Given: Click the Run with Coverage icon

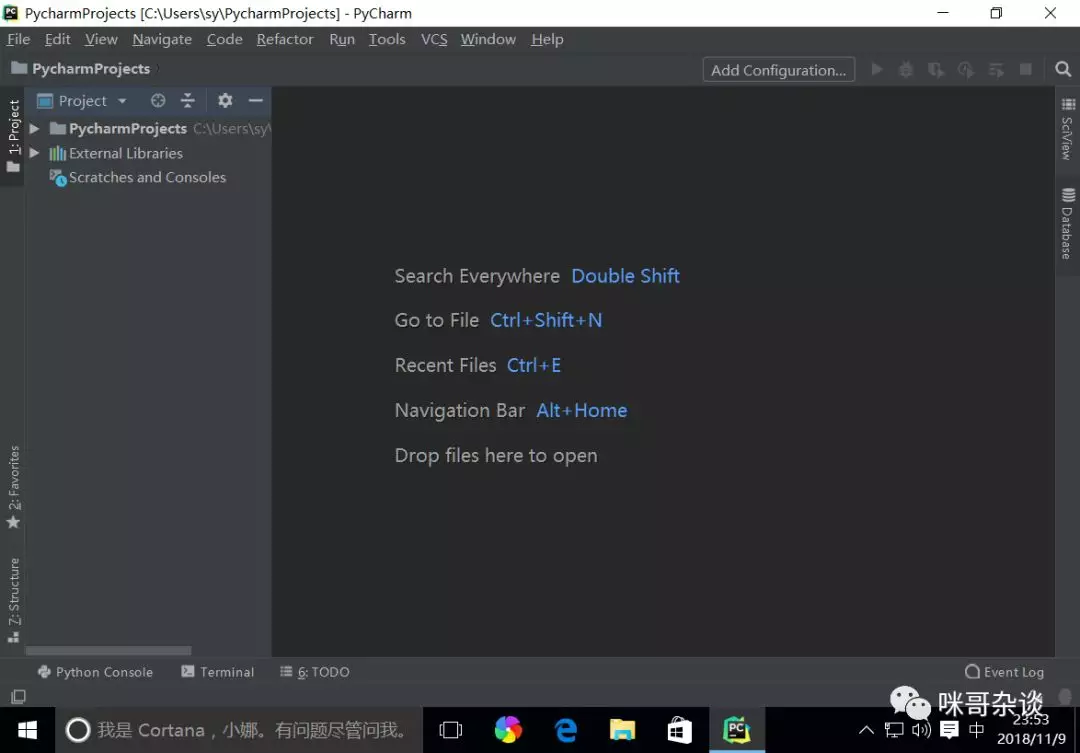Looking at the screenshot, I should click(935, 70).
